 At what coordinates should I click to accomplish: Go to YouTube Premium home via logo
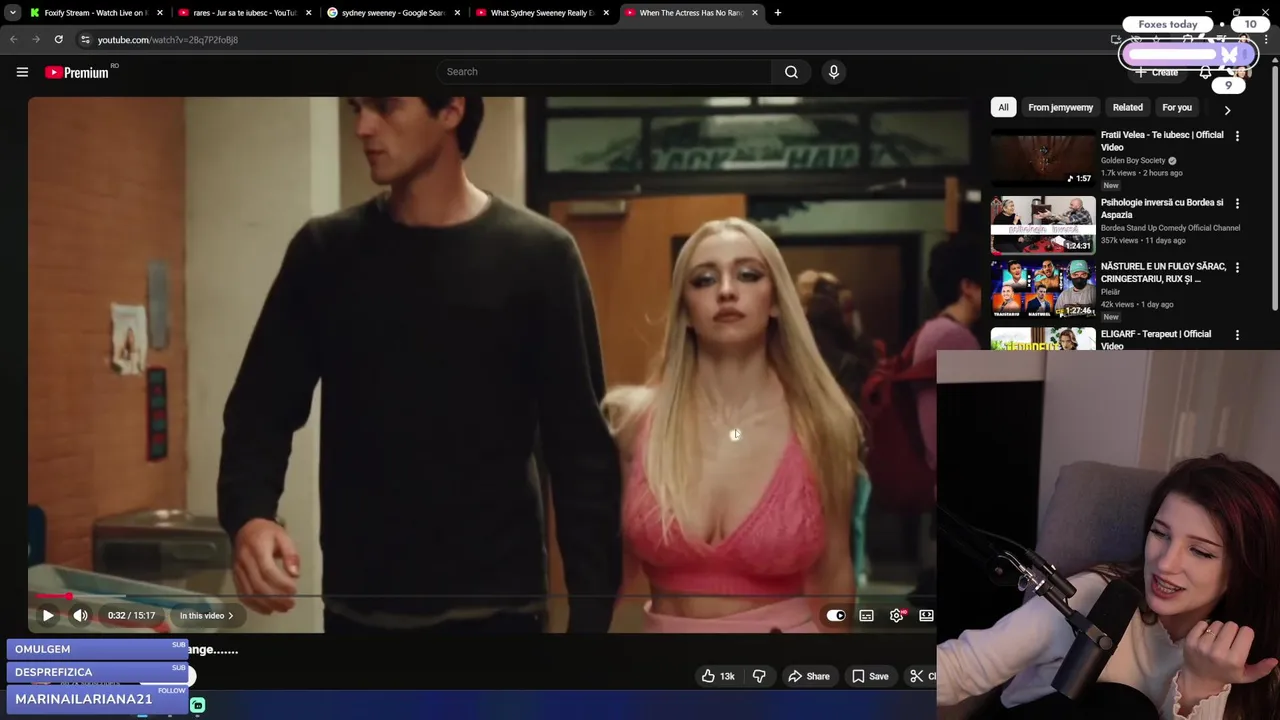tap(77, 72)
